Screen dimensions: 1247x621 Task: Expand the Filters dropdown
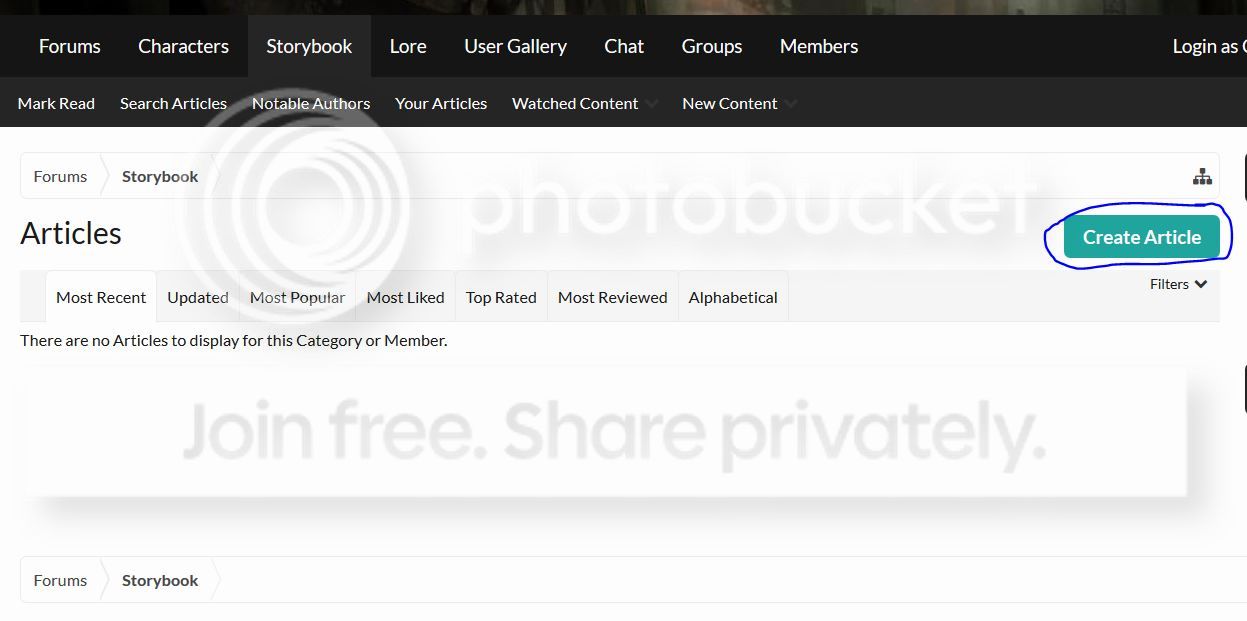click(1178, 284)
